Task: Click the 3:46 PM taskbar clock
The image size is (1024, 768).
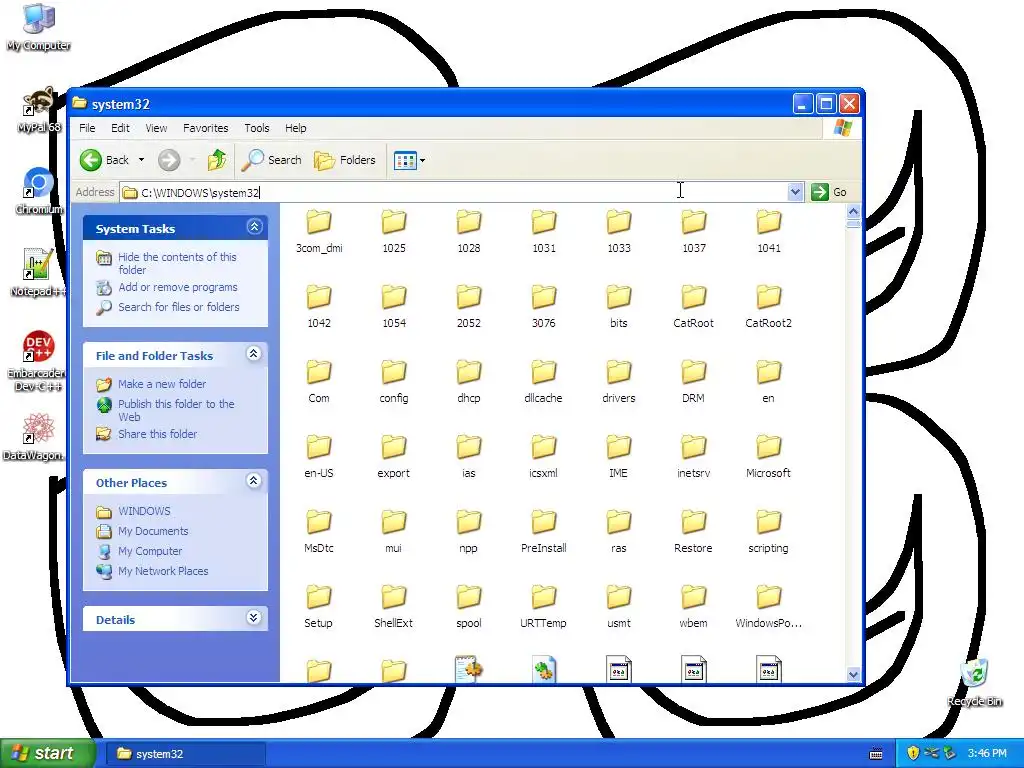Action: [987, 753]
